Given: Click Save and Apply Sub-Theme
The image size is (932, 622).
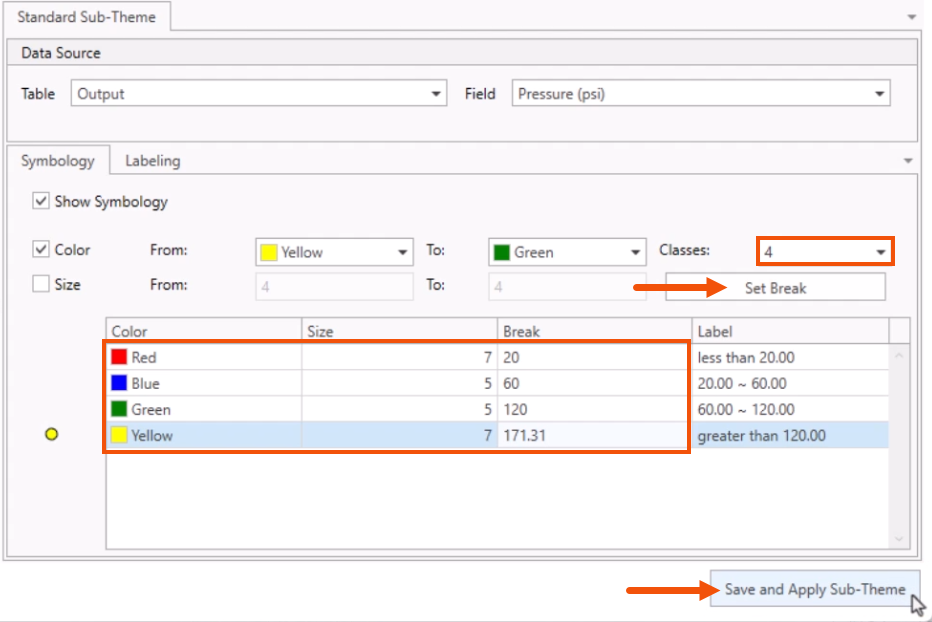Looking at the screenshot, I should point(815,591).
